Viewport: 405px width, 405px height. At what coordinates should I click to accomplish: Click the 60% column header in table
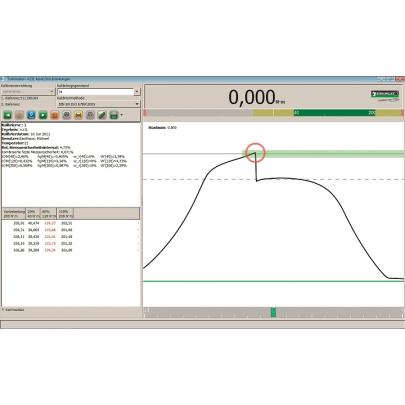coord(49,213)
